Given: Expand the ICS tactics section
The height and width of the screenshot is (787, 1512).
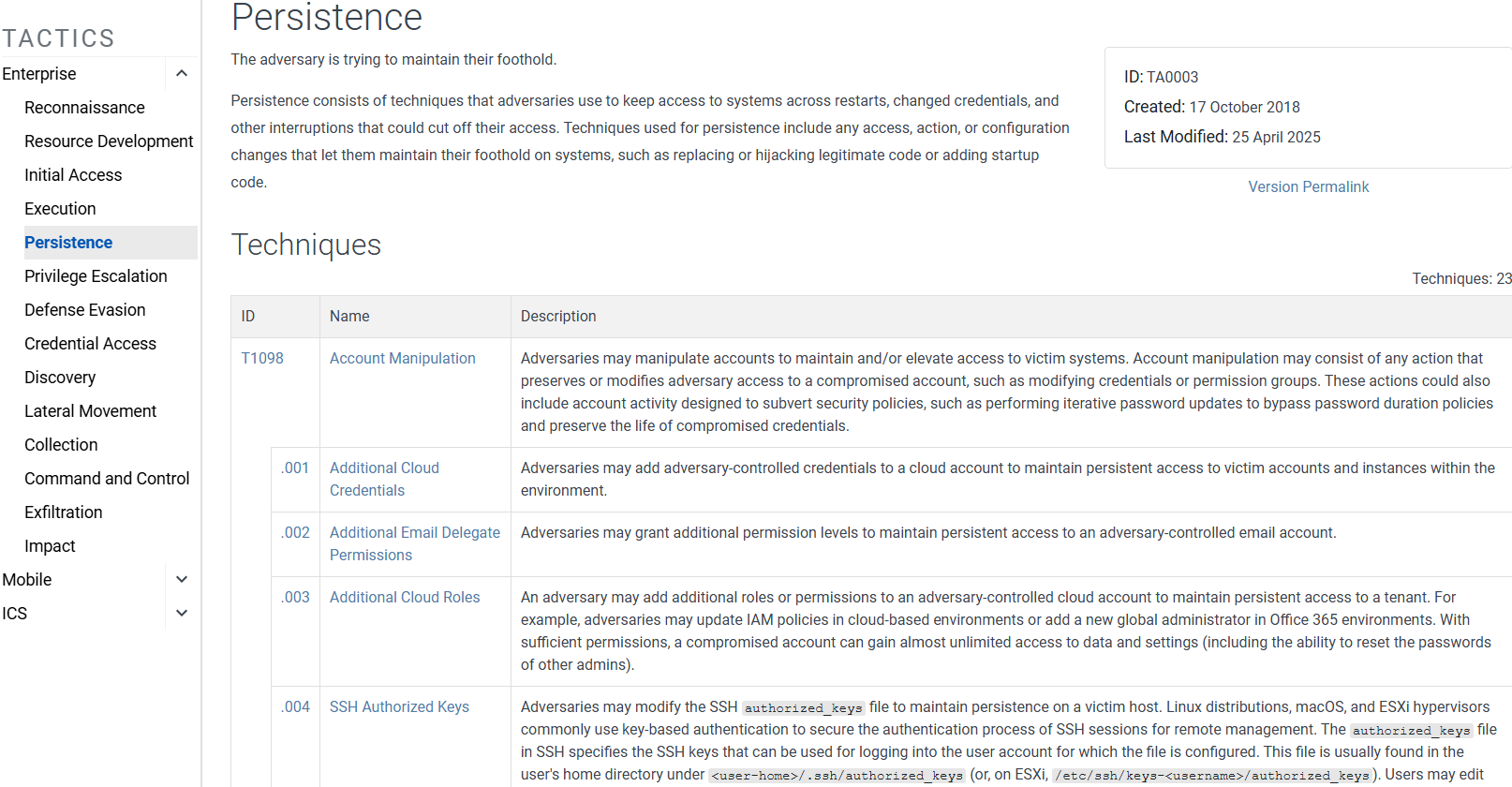Looking at the screenshot, I should [182, 614].
